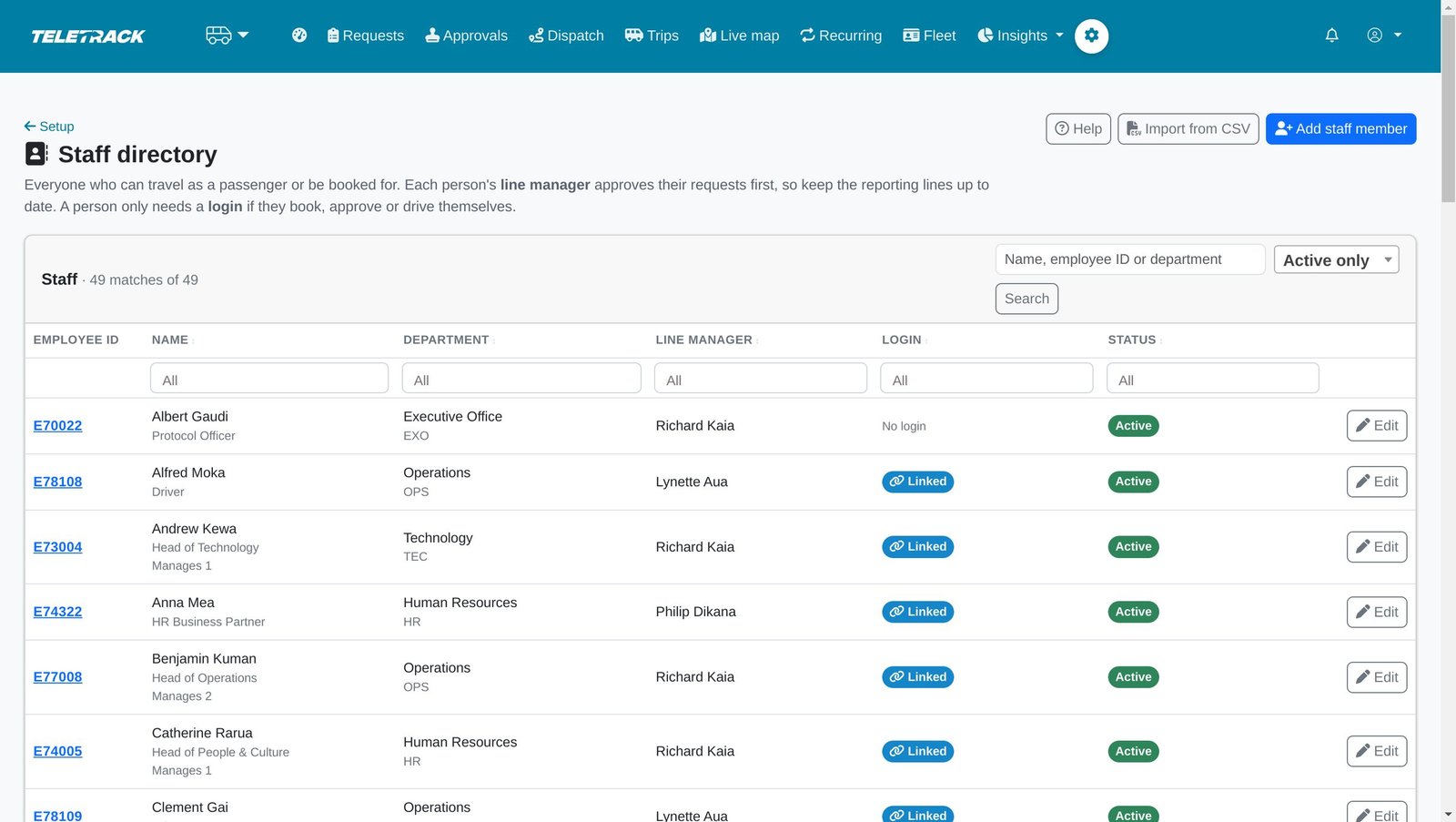Sort by Status column header
This screenshot has height=822, width=1456.
click(1135, 340)
